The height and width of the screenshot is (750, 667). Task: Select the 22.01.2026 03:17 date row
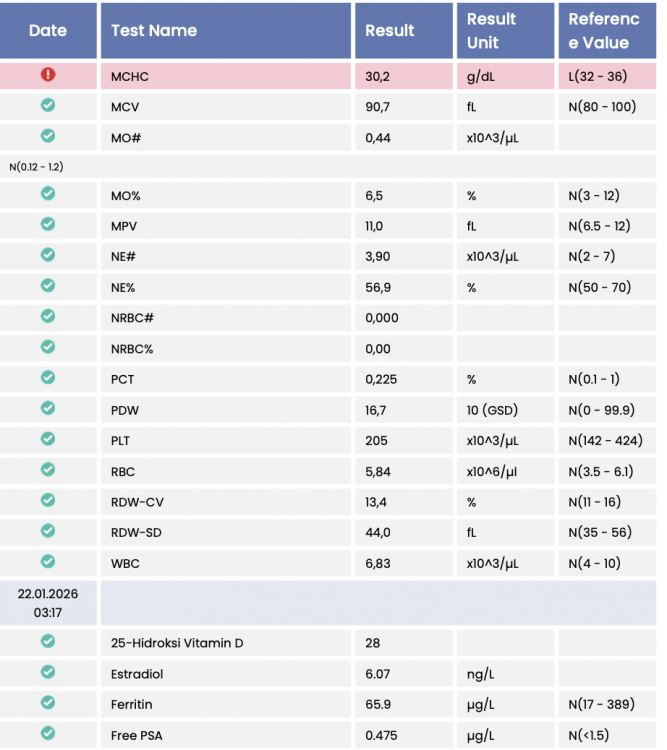[x=48, y=603]
